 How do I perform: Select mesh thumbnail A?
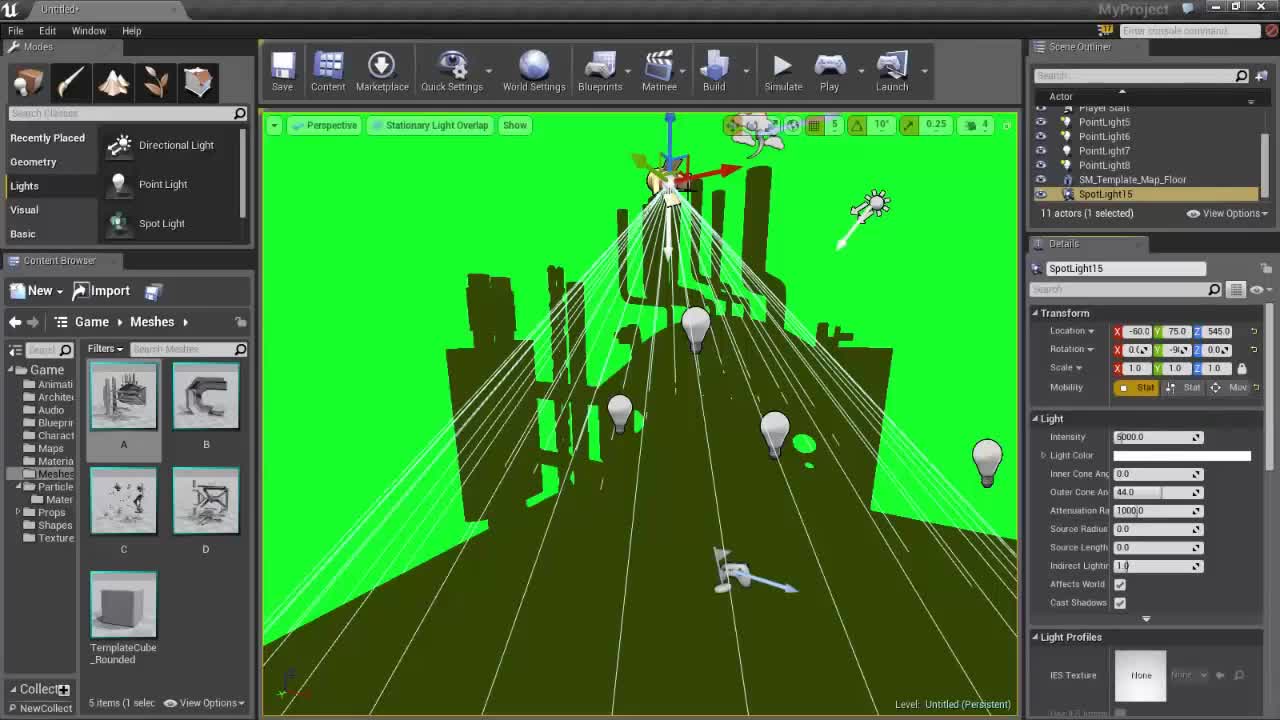(x=124, y=397)
